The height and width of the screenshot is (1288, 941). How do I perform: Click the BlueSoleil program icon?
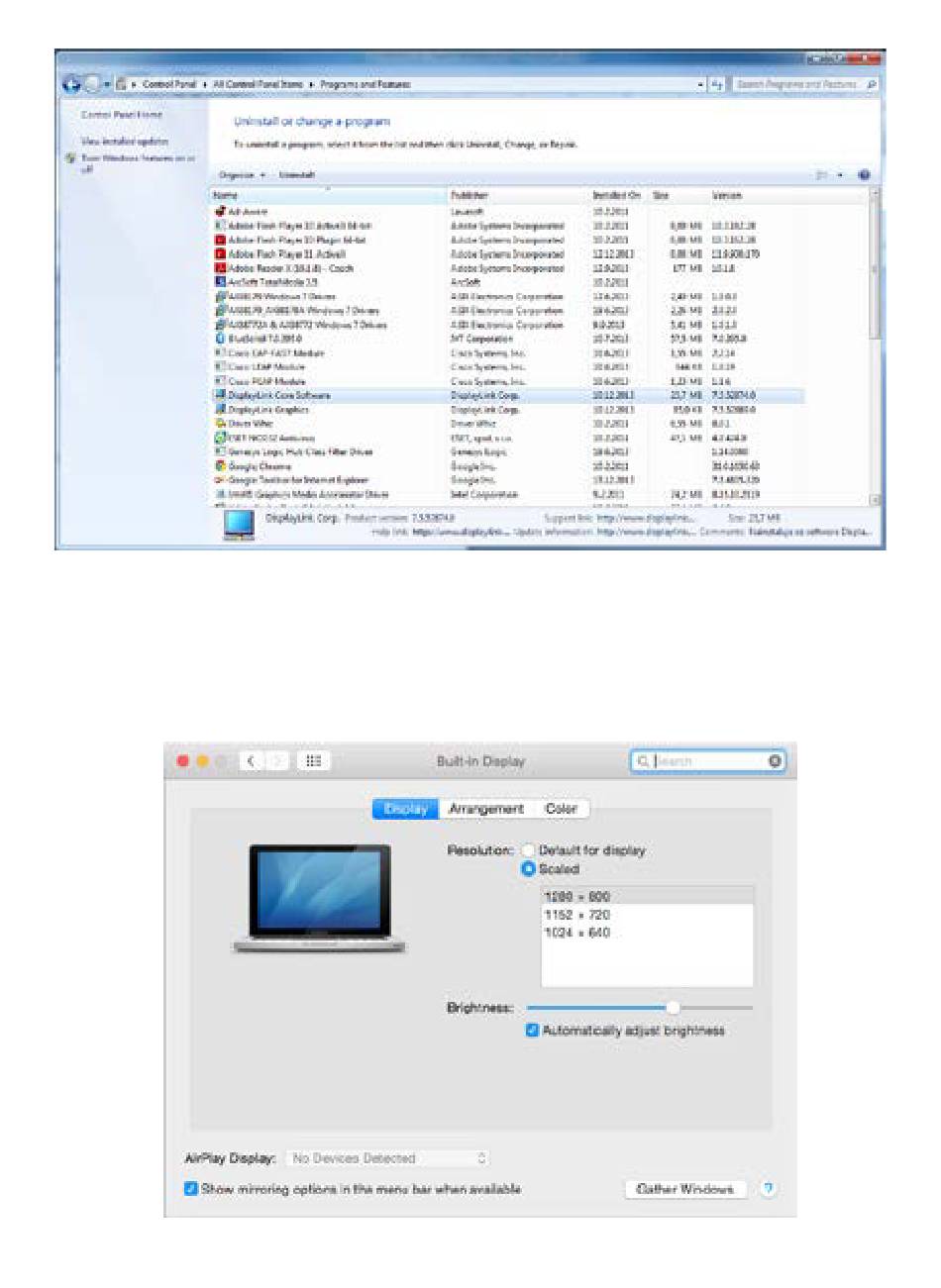coord(221,339)
